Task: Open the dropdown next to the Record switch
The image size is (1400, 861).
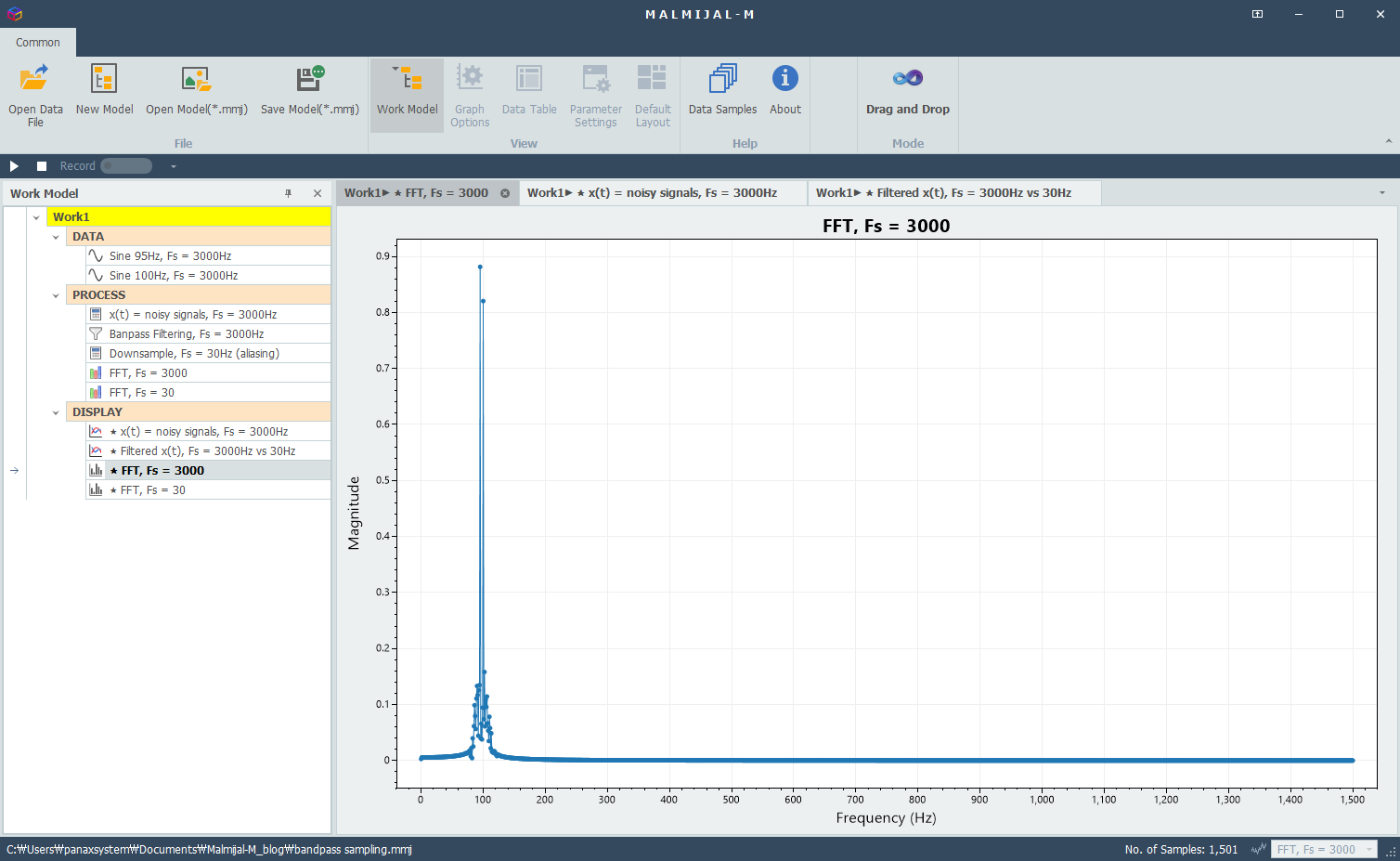Action: tap(174, 166)
